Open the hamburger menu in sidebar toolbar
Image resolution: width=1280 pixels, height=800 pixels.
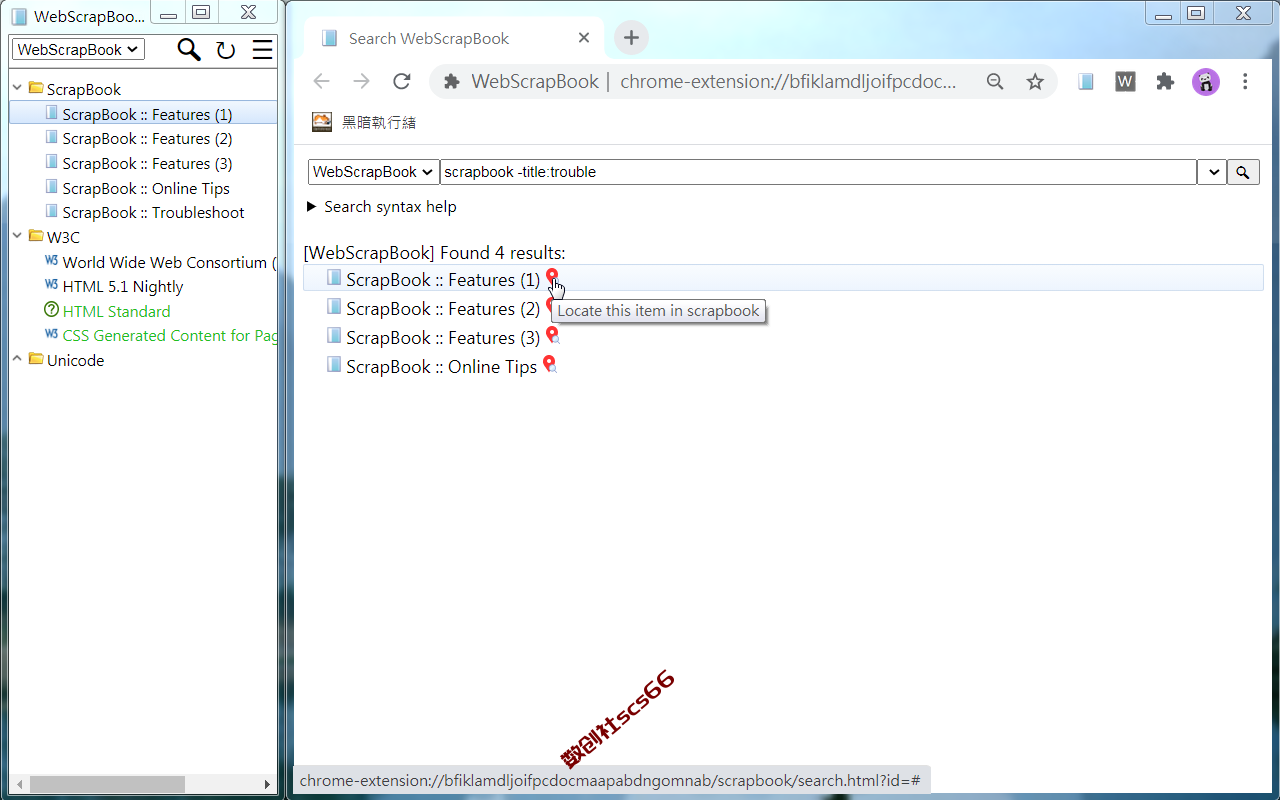coord(262,50)
